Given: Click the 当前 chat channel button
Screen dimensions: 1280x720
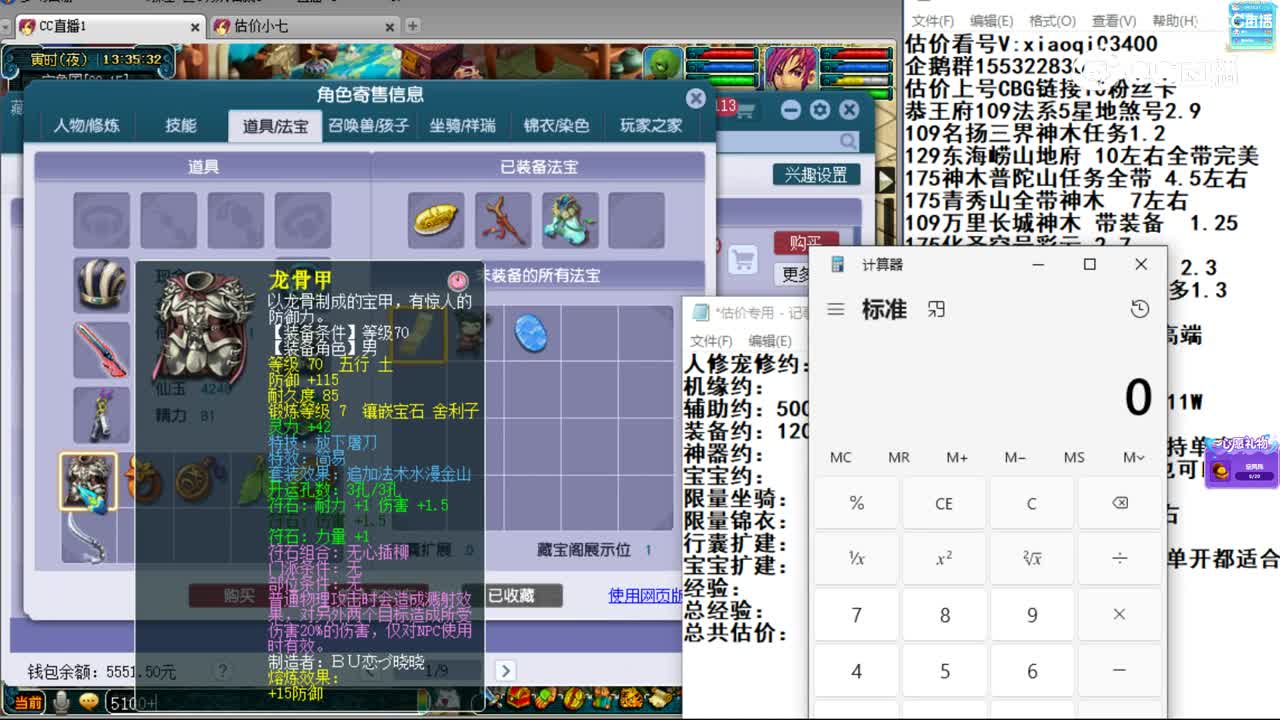Looking at the screenshot, I should tap(28, 703).
